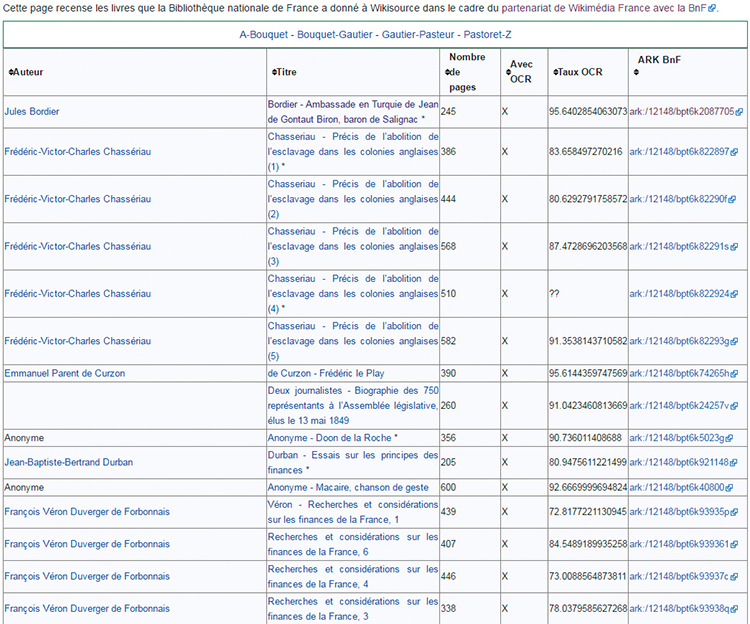Click OCR rate 72.8177221130945
This screenshot has height=624, width=750.
587,512
